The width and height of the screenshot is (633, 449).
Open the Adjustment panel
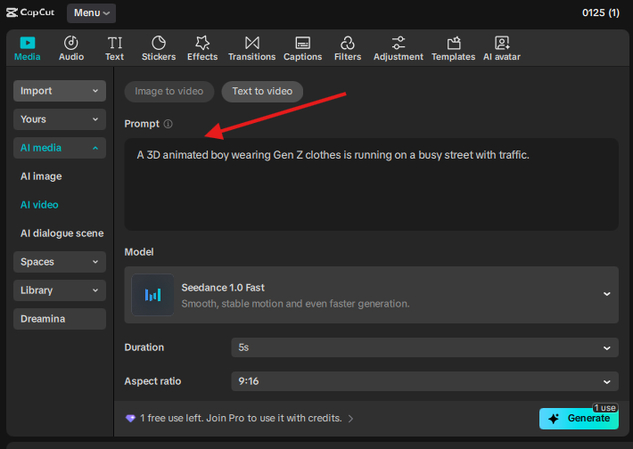(398, 48)
